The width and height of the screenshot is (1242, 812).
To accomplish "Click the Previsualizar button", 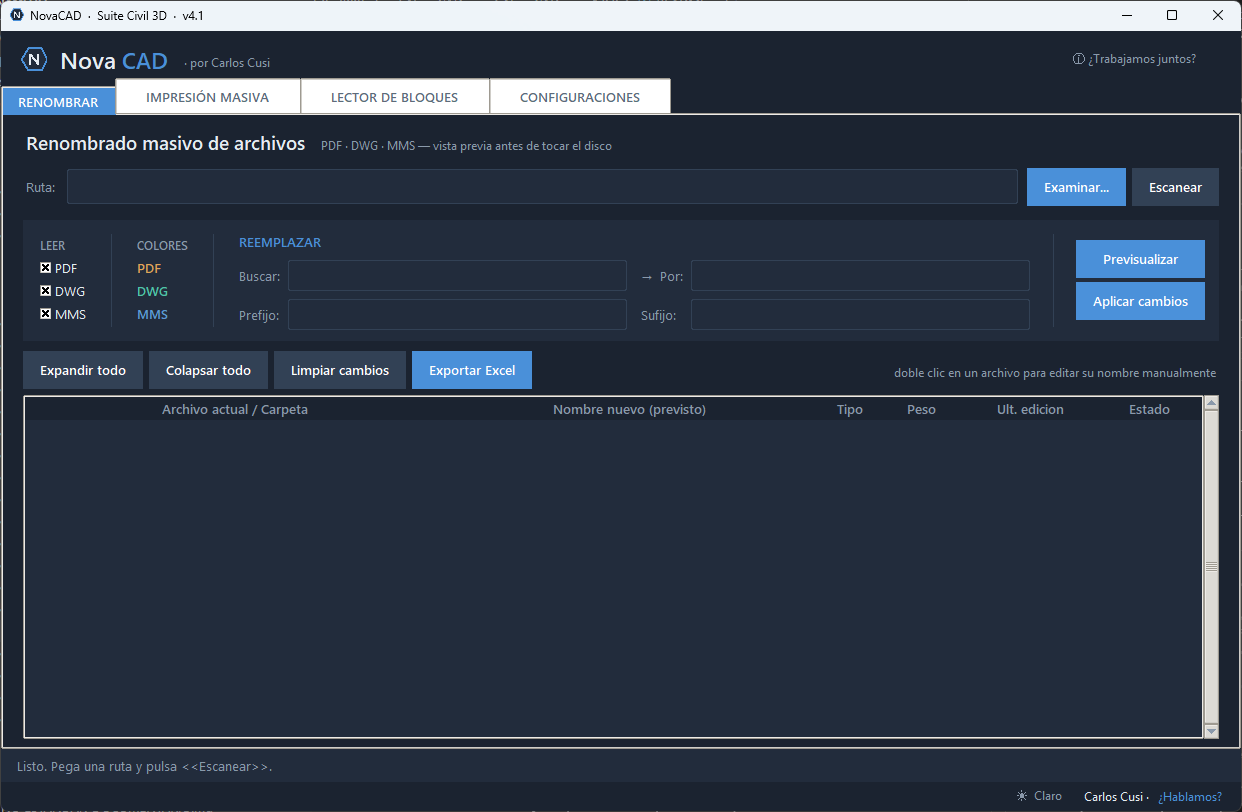I will coord(1140,259).
